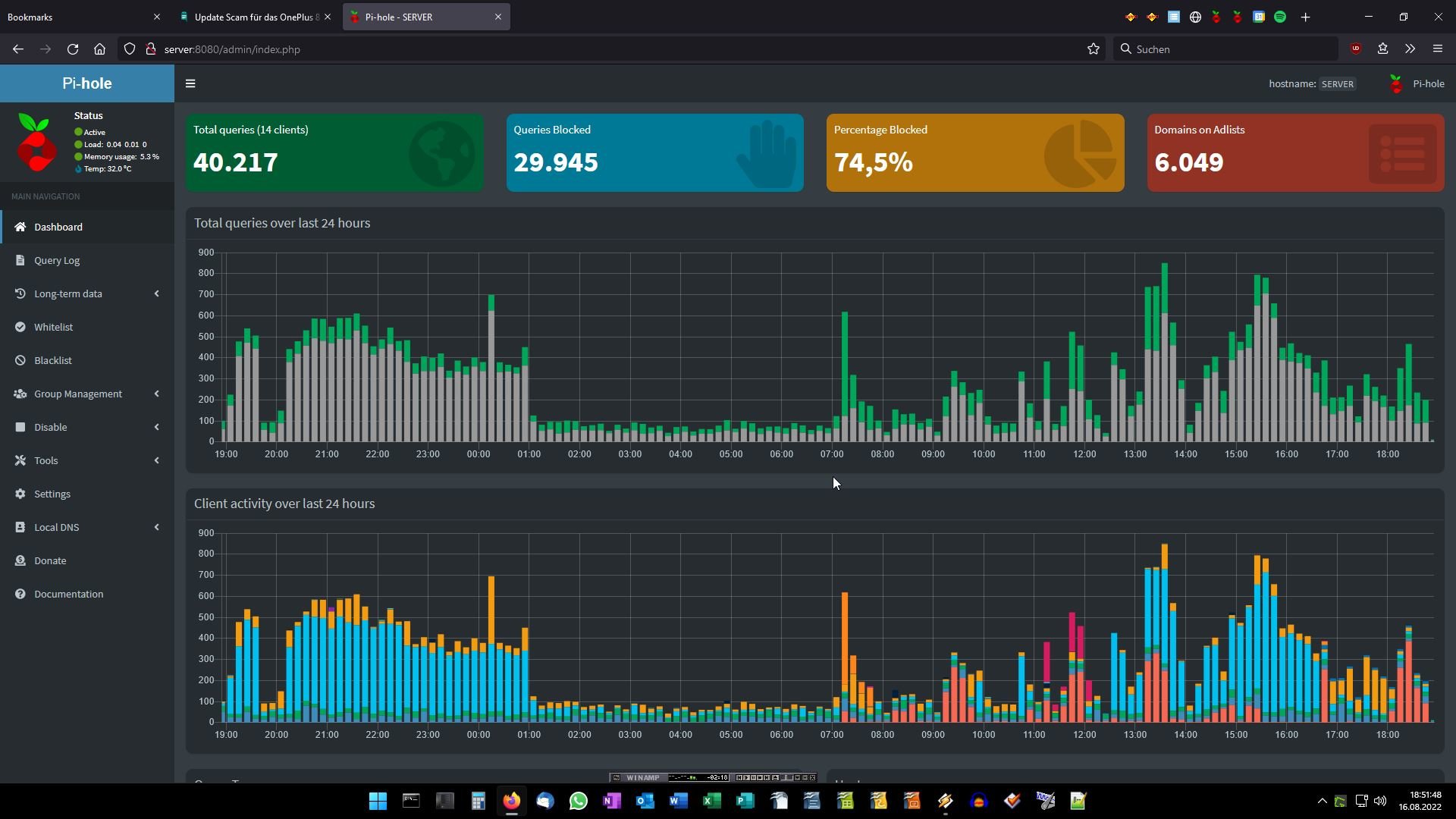Open the uBlock Origin extension icon
The width and height of the screenshot is (1456, 819).
coord(1356,49)
